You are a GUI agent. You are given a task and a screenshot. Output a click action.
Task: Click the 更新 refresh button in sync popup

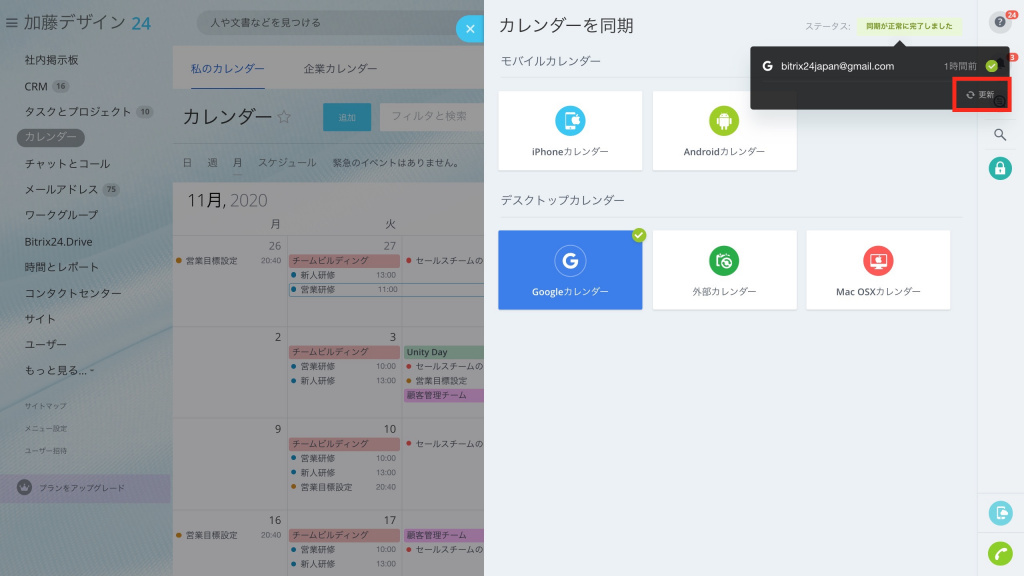(981, 95)
